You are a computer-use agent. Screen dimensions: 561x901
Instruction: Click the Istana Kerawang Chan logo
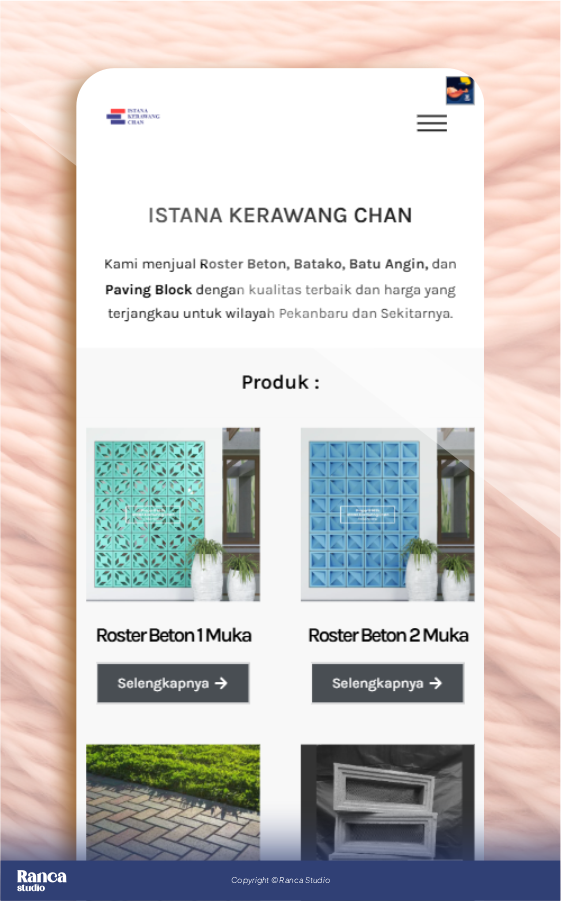coord(133,117)
